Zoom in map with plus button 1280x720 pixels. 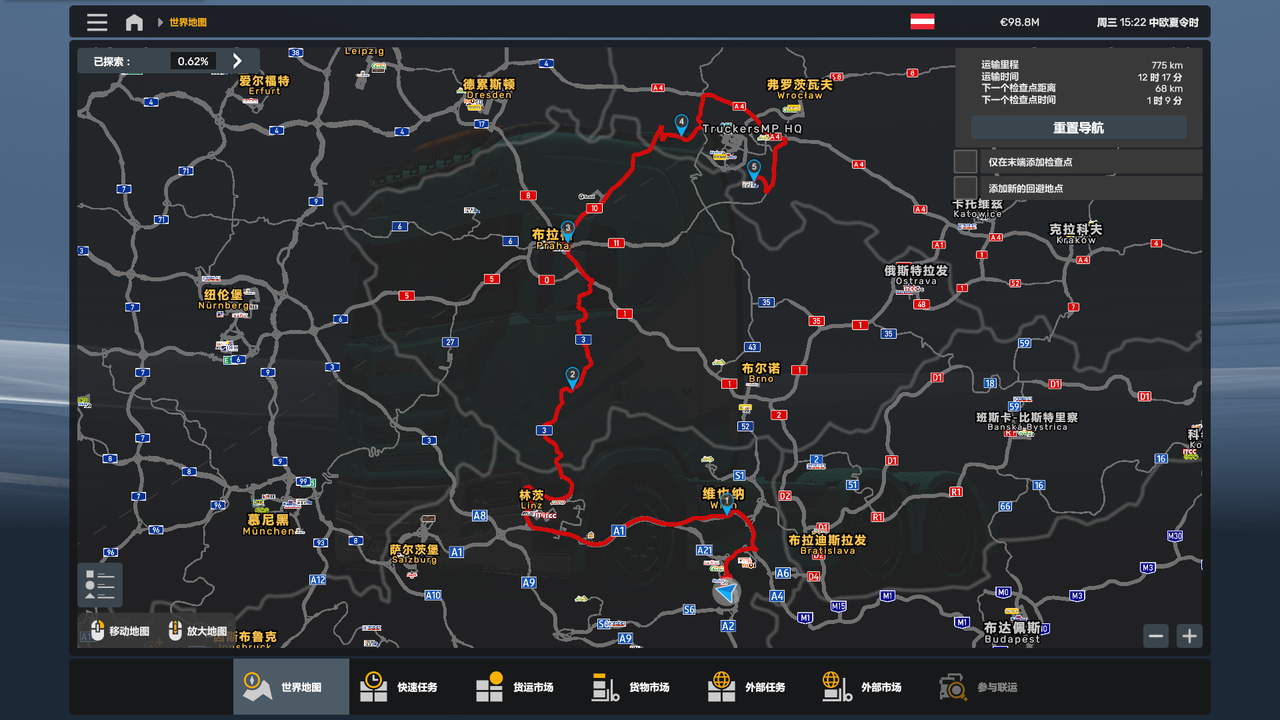click(1189, 635)
